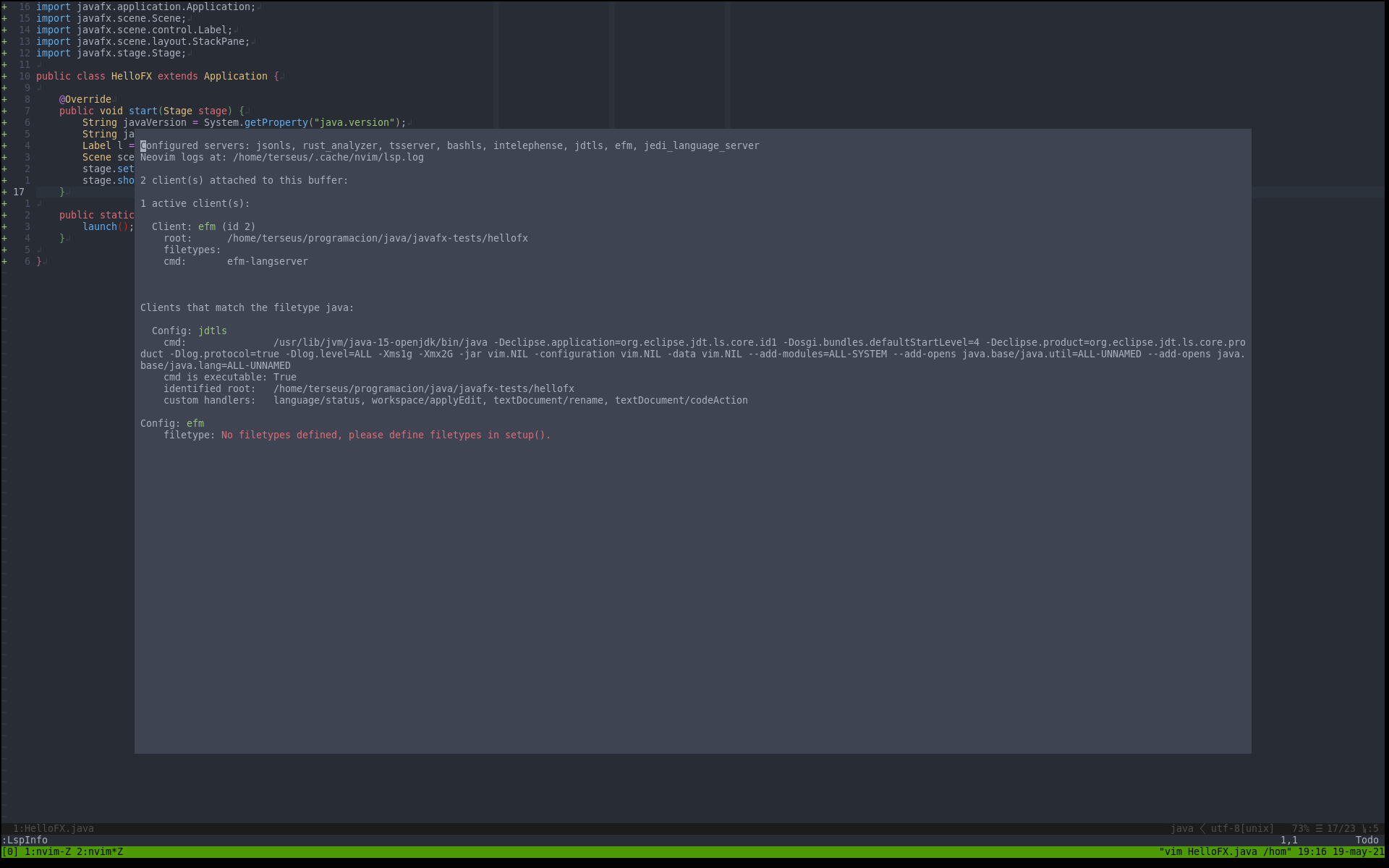Click the Todo mode indicator bottom right

(1366, 840)
